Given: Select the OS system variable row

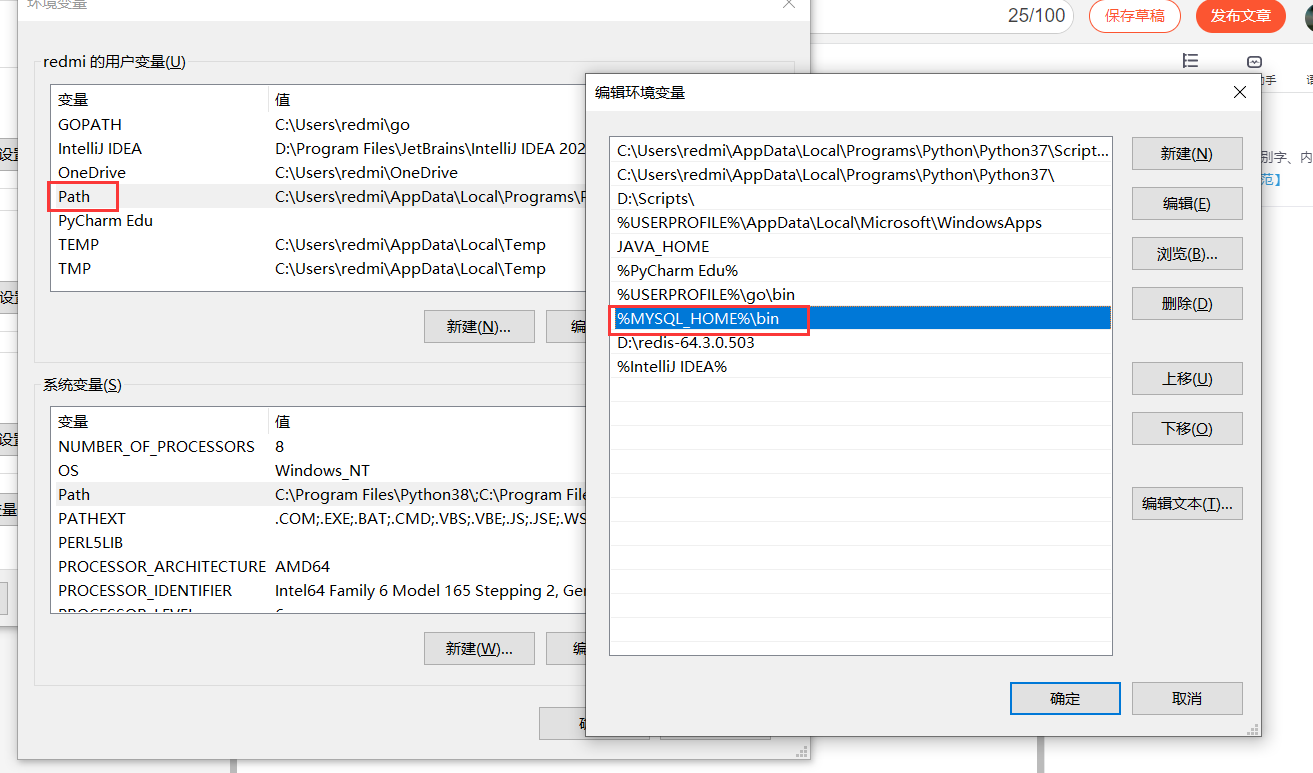Looking at the screenshot, I should [x=318, y=471].
